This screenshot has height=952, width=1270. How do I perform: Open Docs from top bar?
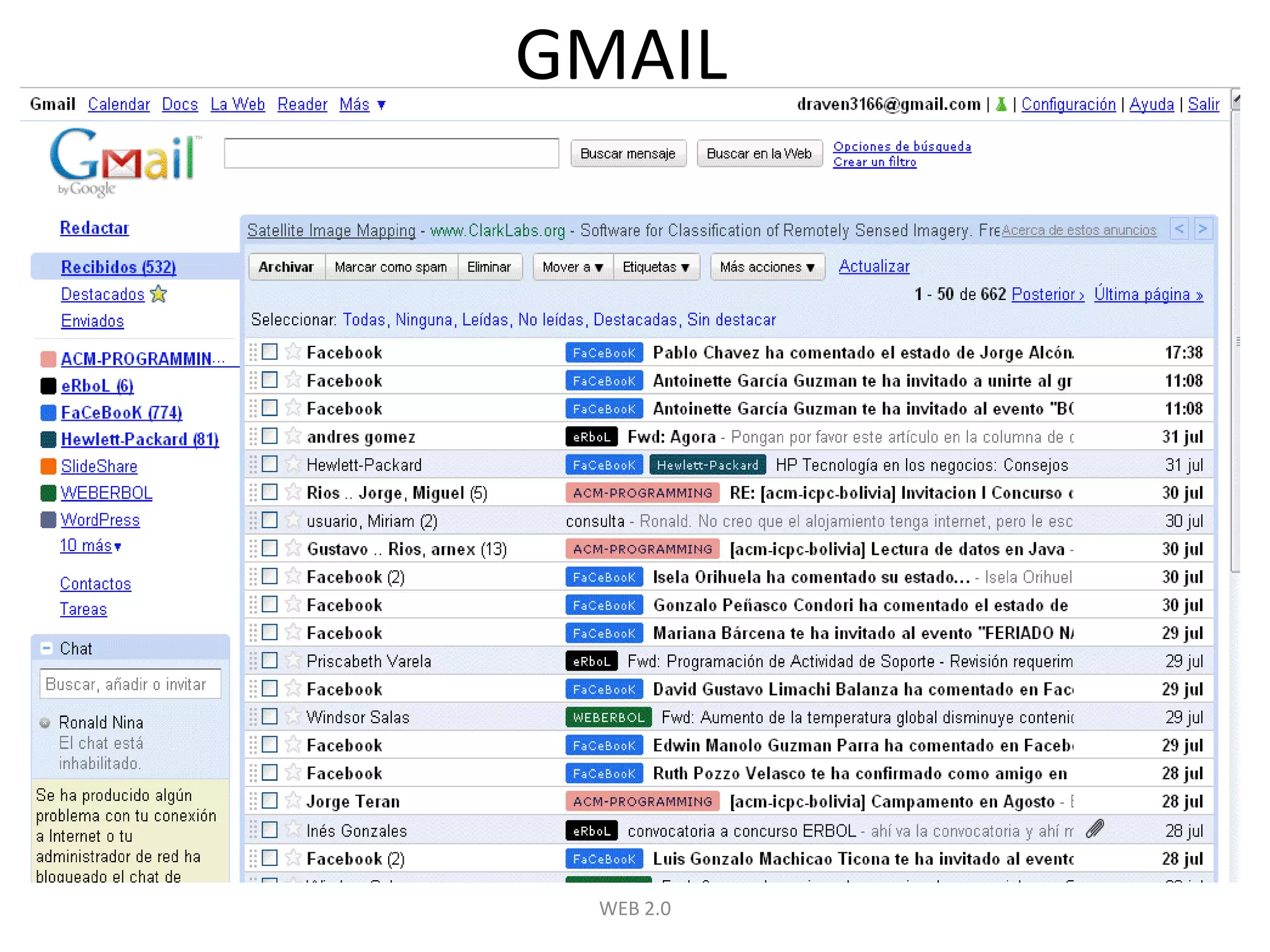coord(180,104)
